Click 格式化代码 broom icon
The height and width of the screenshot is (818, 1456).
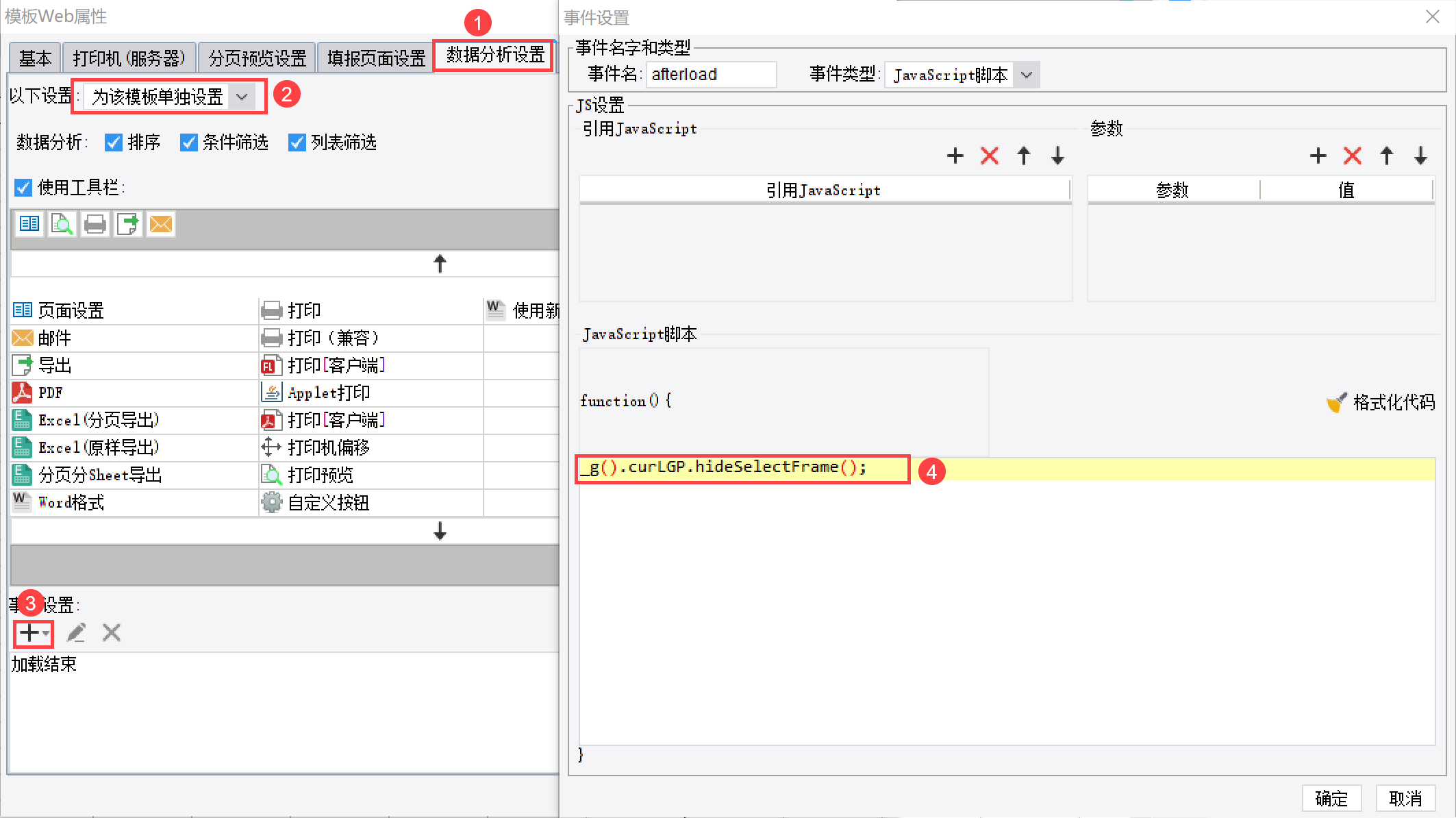pos(1336,402)
